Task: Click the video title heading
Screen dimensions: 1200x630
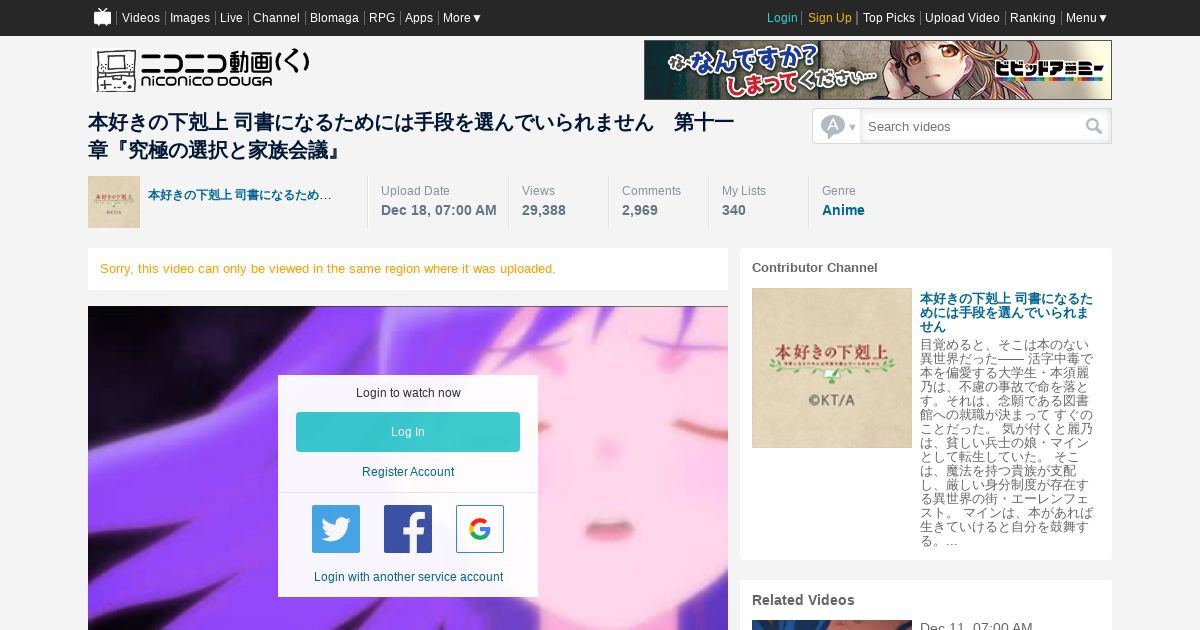Action: click(x=411, y=136)
